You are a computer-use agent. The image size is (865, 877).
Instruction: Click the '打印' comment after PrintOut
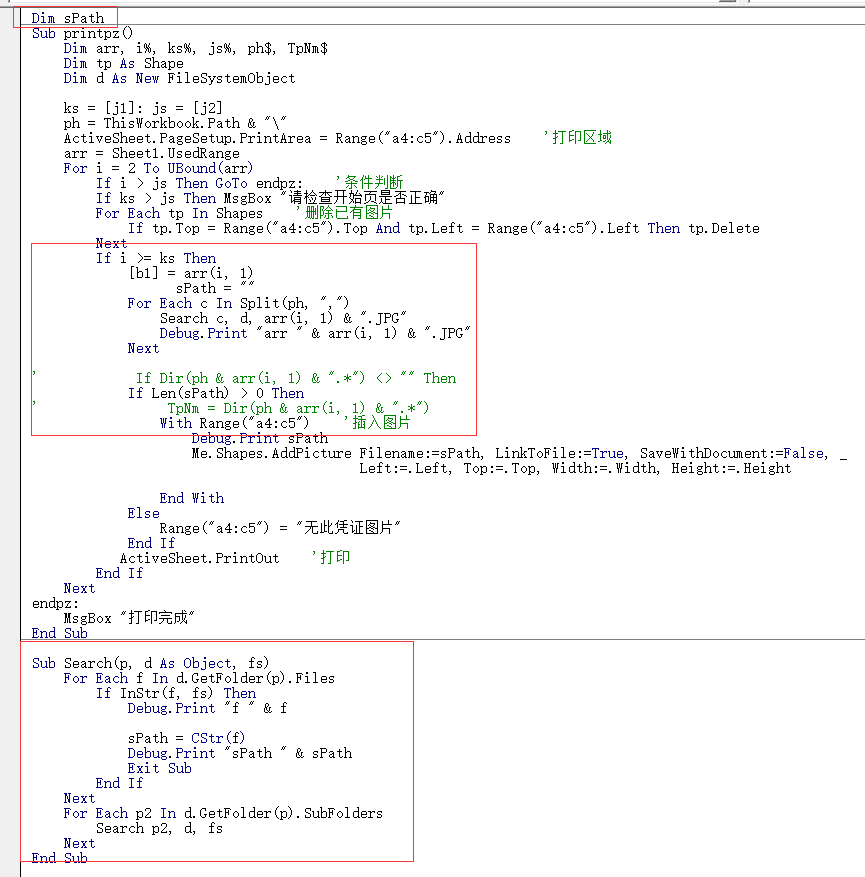pos(331,558)
